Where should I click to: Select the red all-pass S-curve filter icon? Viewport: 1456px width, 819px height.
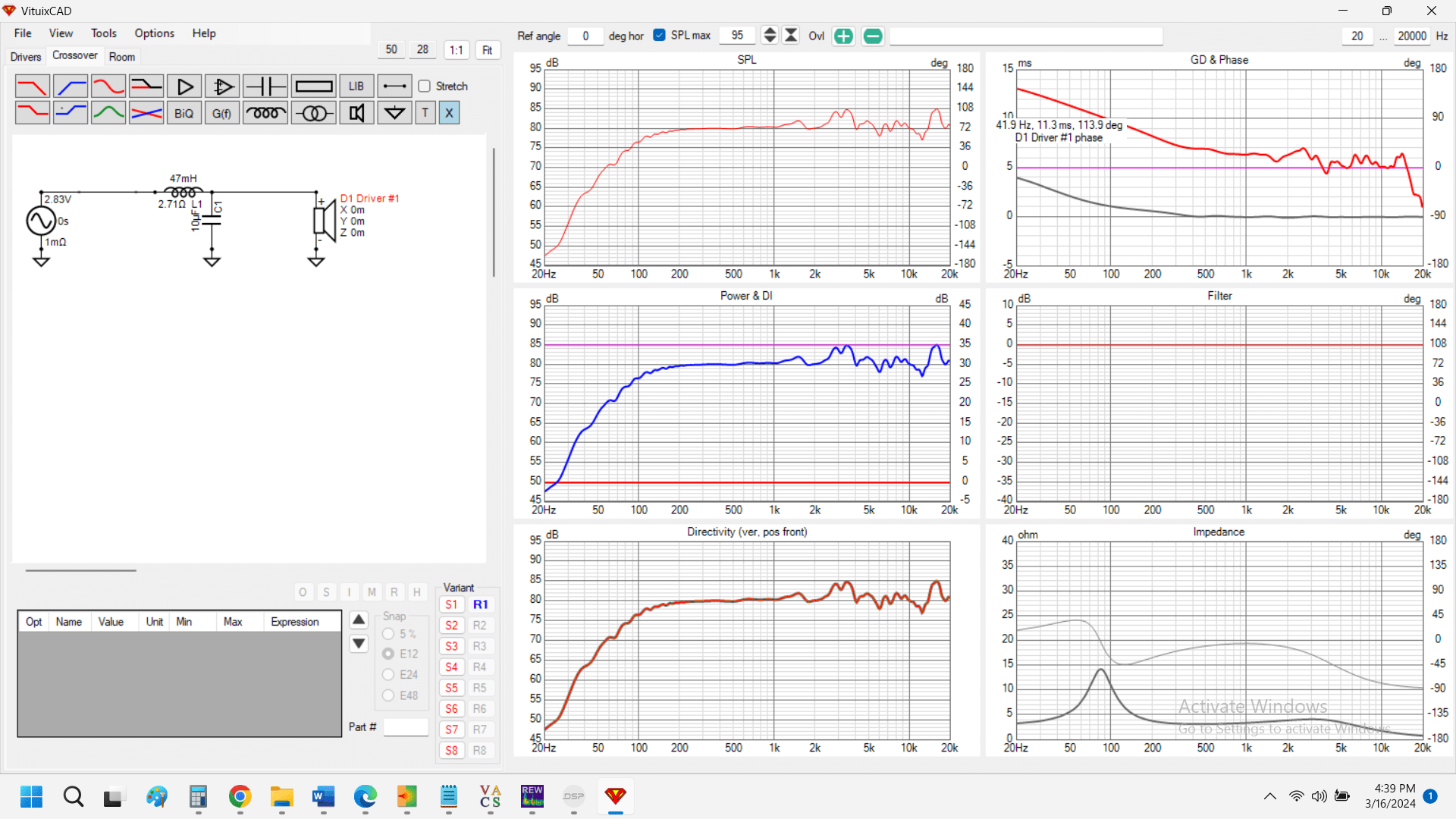click(x=108, y=86)
